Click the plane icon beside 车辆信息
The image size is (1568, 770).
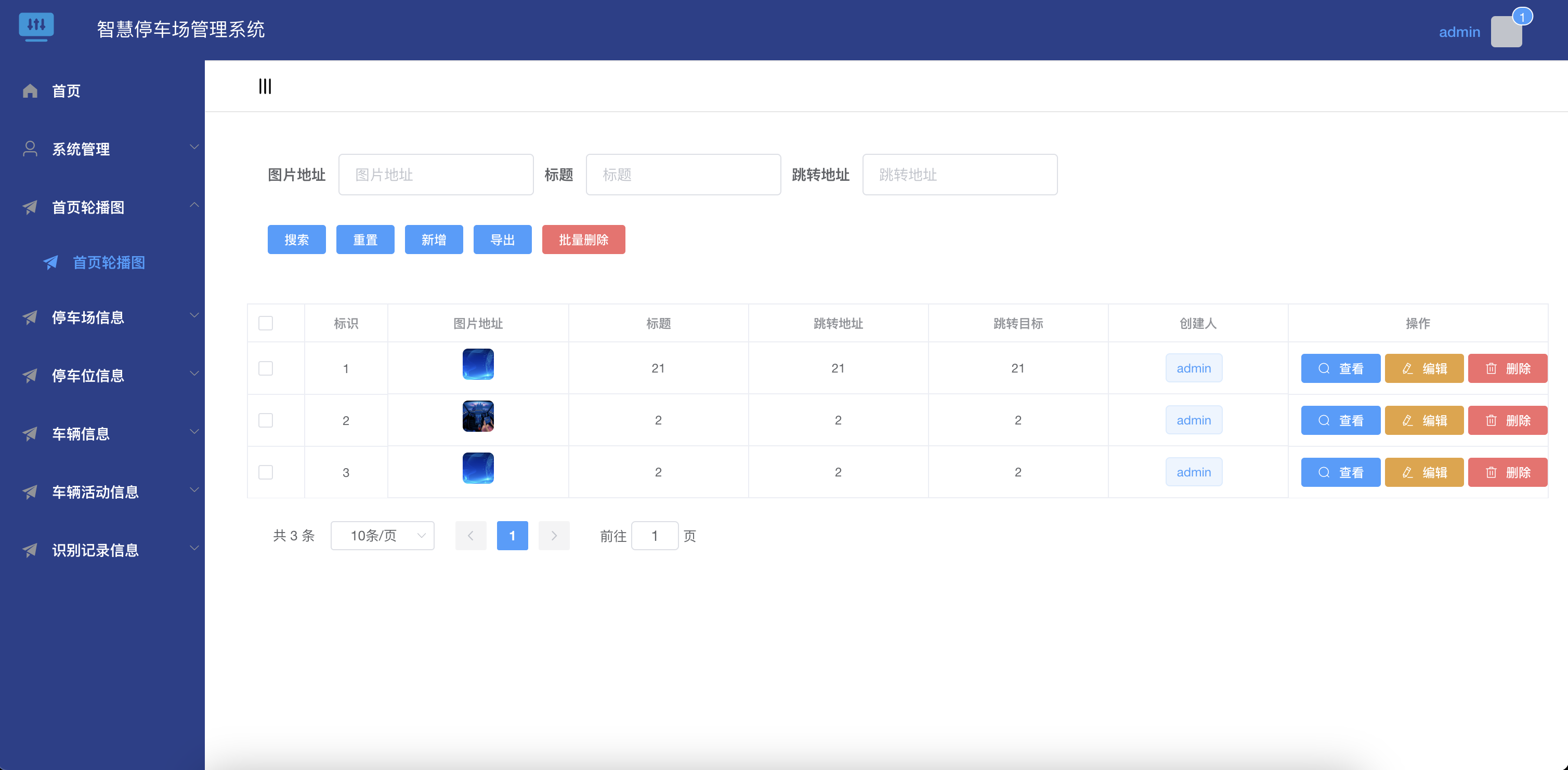click(30, 433)
